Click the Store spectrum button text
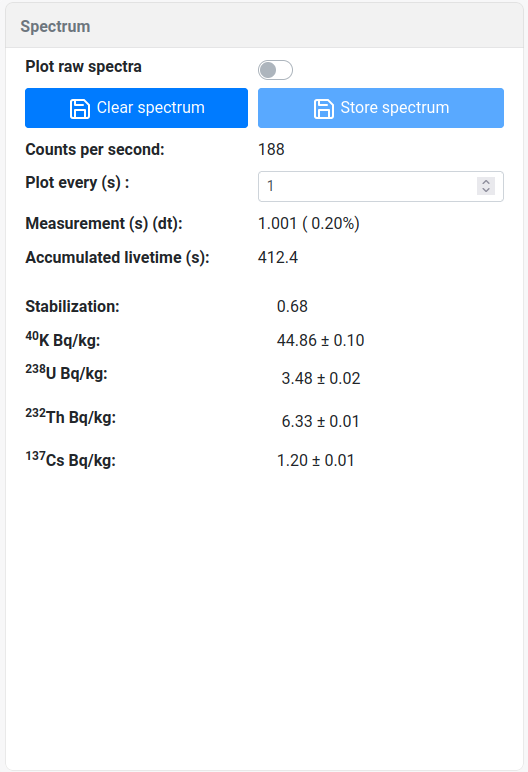This screenshot has height=772, width=528. (395, 108)
